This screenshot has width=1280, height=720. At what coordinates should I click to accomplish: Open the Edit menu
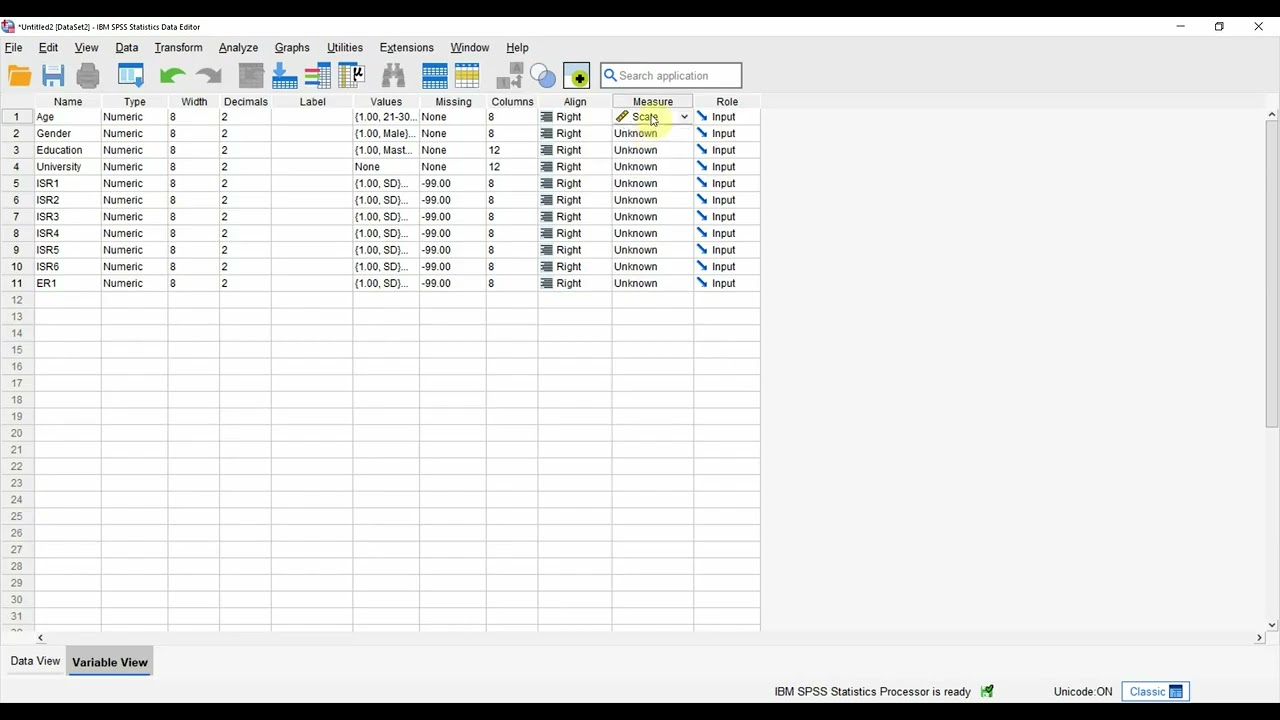48,48
